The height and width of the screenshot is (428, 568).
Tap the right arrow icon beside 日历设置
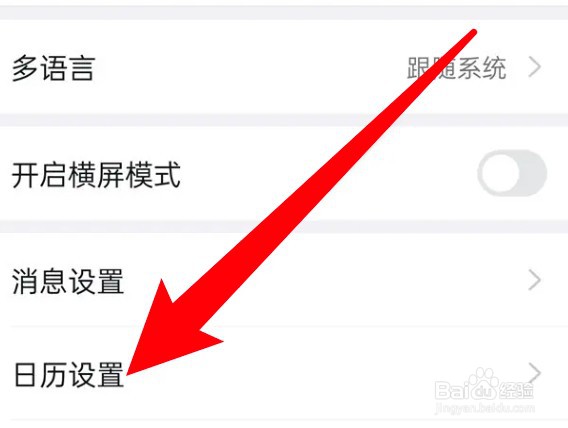[535, 373]
